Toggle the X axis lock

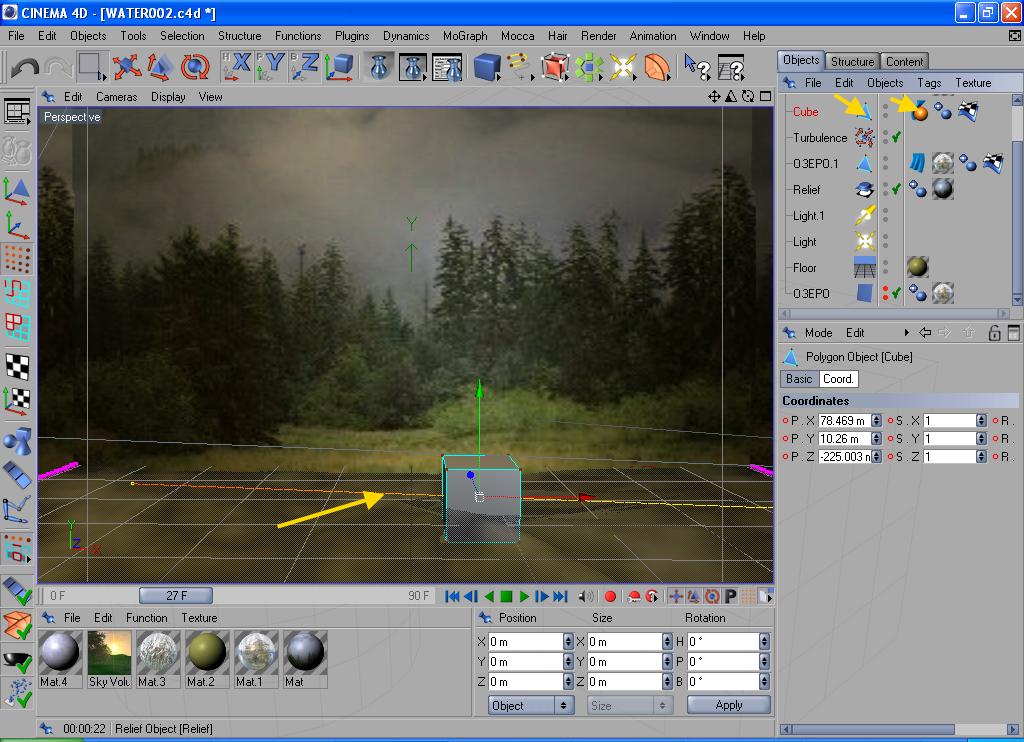[238, 67]
